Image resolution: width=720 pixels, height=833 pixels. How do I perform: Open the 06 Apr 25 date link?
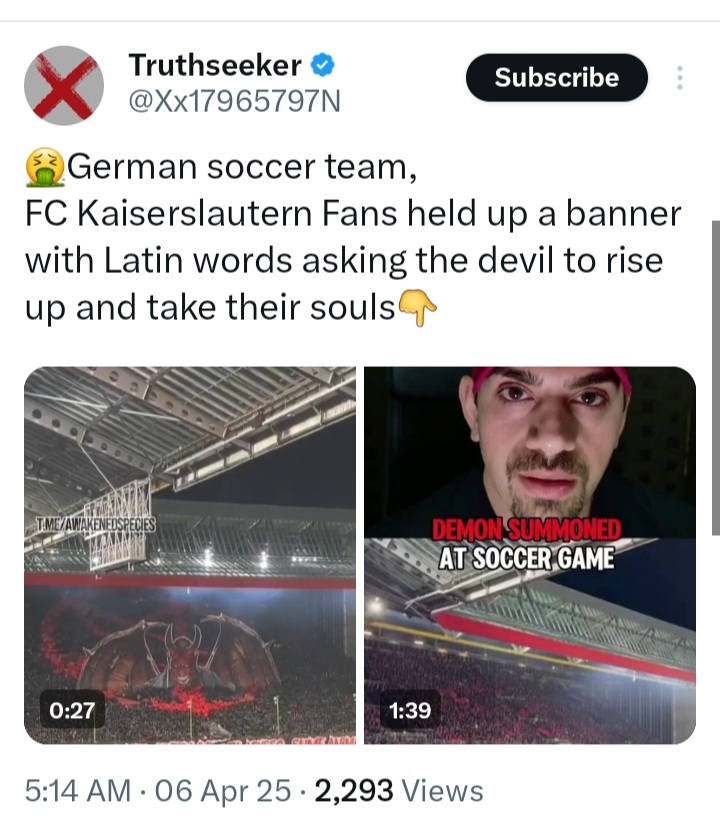pyautogui.click(x=223, y=790)
